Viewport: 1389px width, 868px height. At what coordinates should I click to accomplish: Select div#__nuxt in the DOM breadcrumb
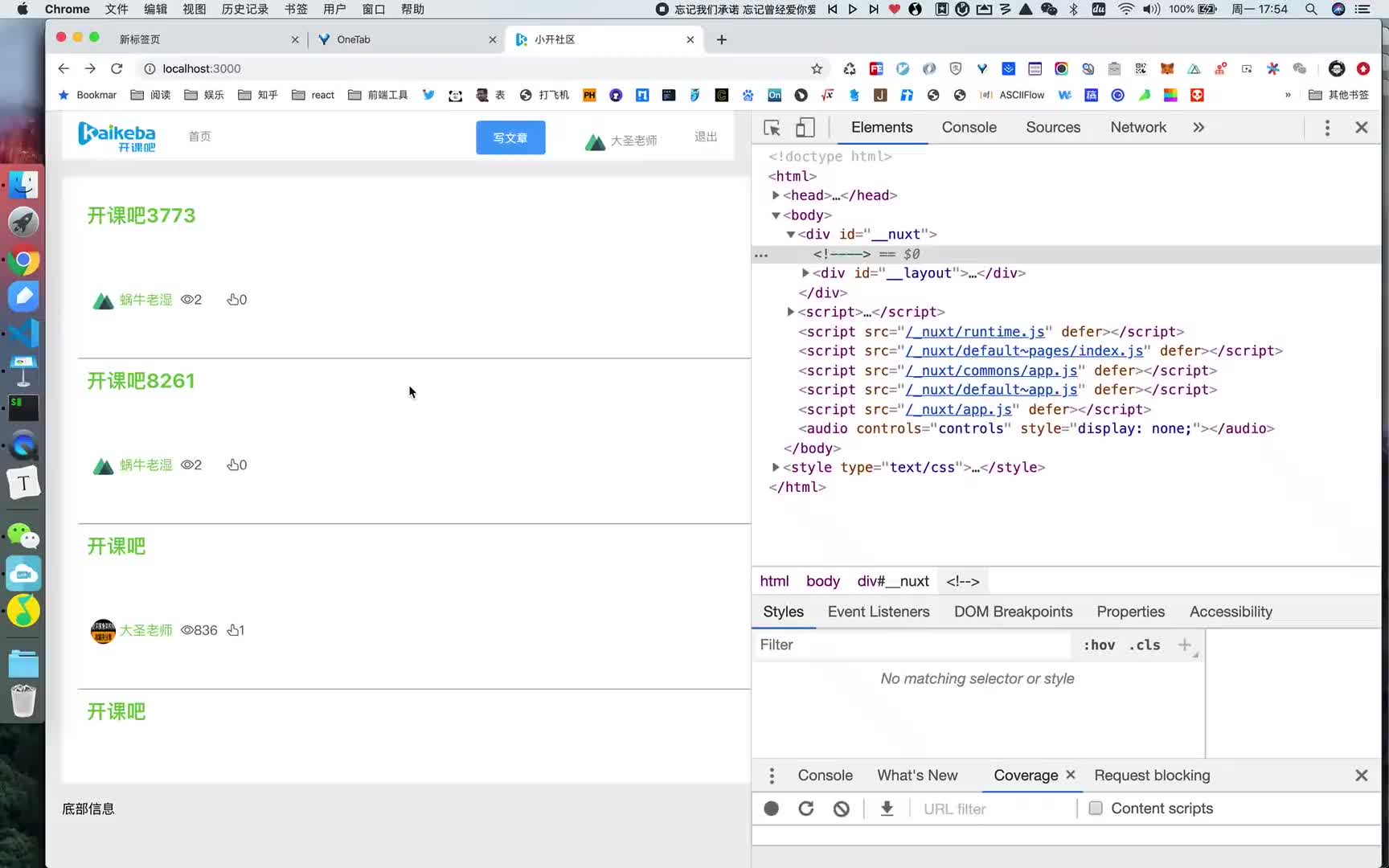[892, 581]
